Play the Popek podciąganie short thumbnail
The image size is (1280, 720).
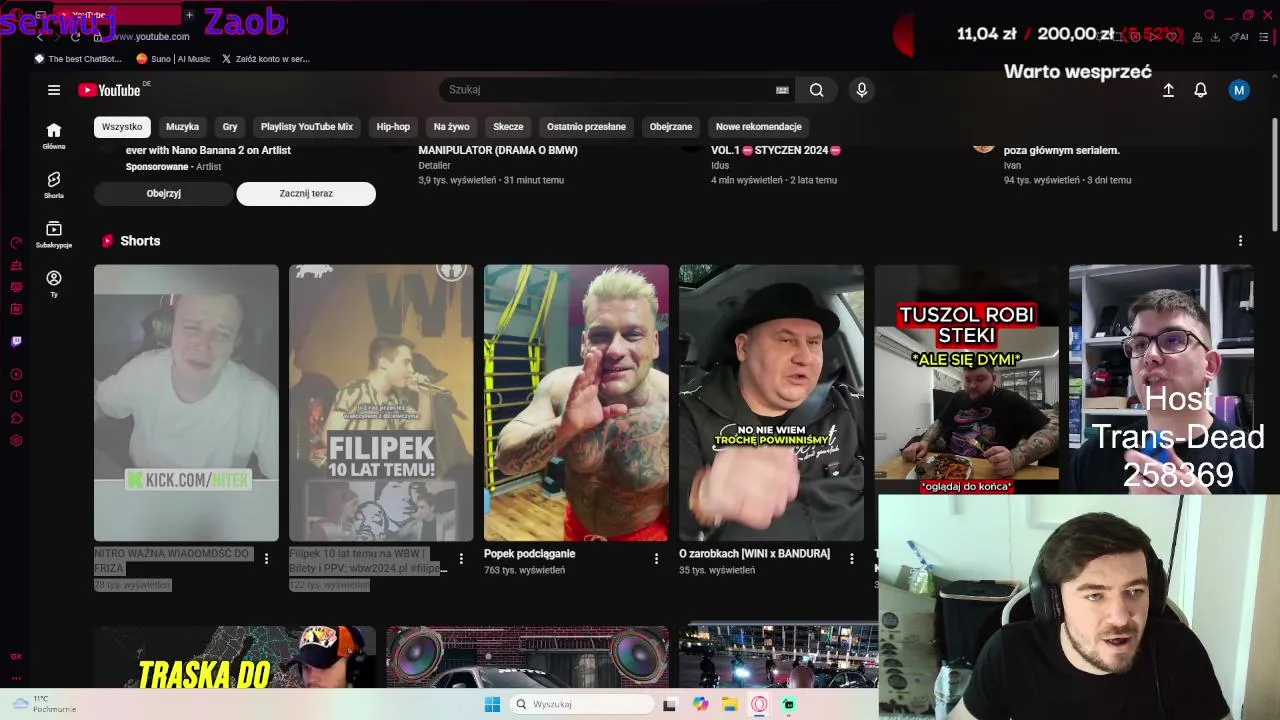click(x=576, y=403)
